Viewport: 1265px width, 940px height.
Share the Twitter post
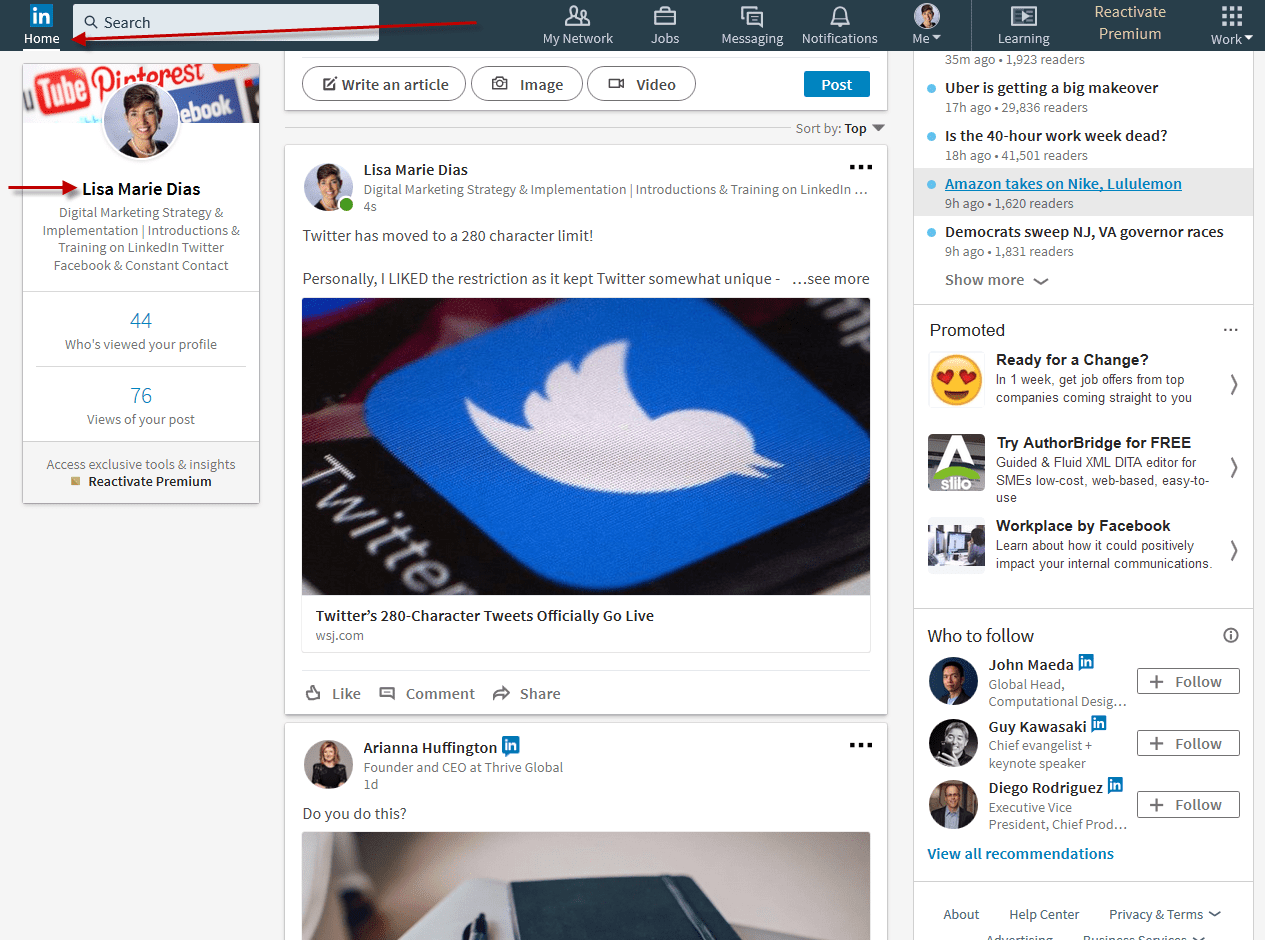[527, 693]
